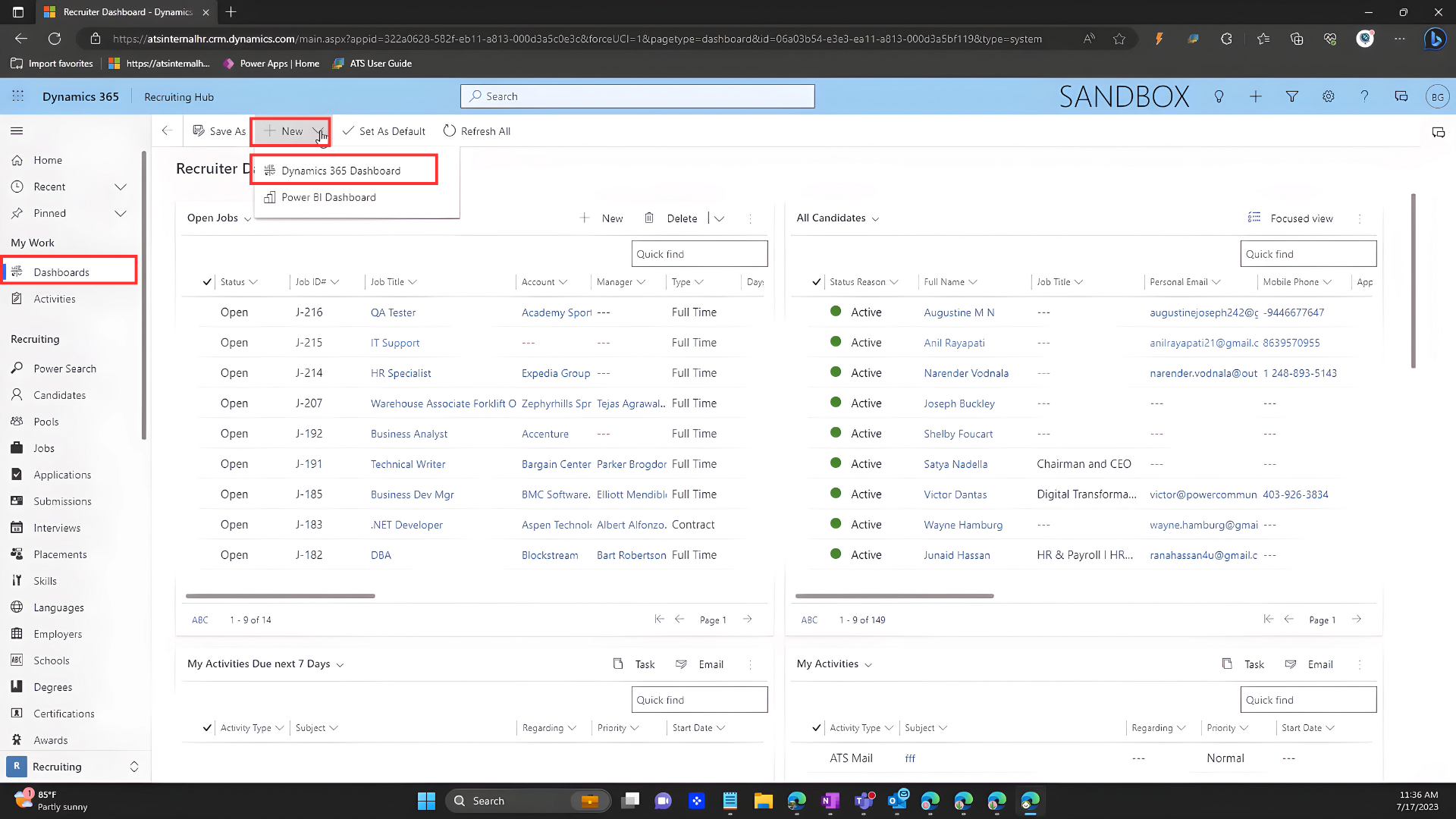Image resolution: width=1456 pixels, height=819 pixels.
Task: Open Employers in the sidebar
Action: click(x=58, y=634)
